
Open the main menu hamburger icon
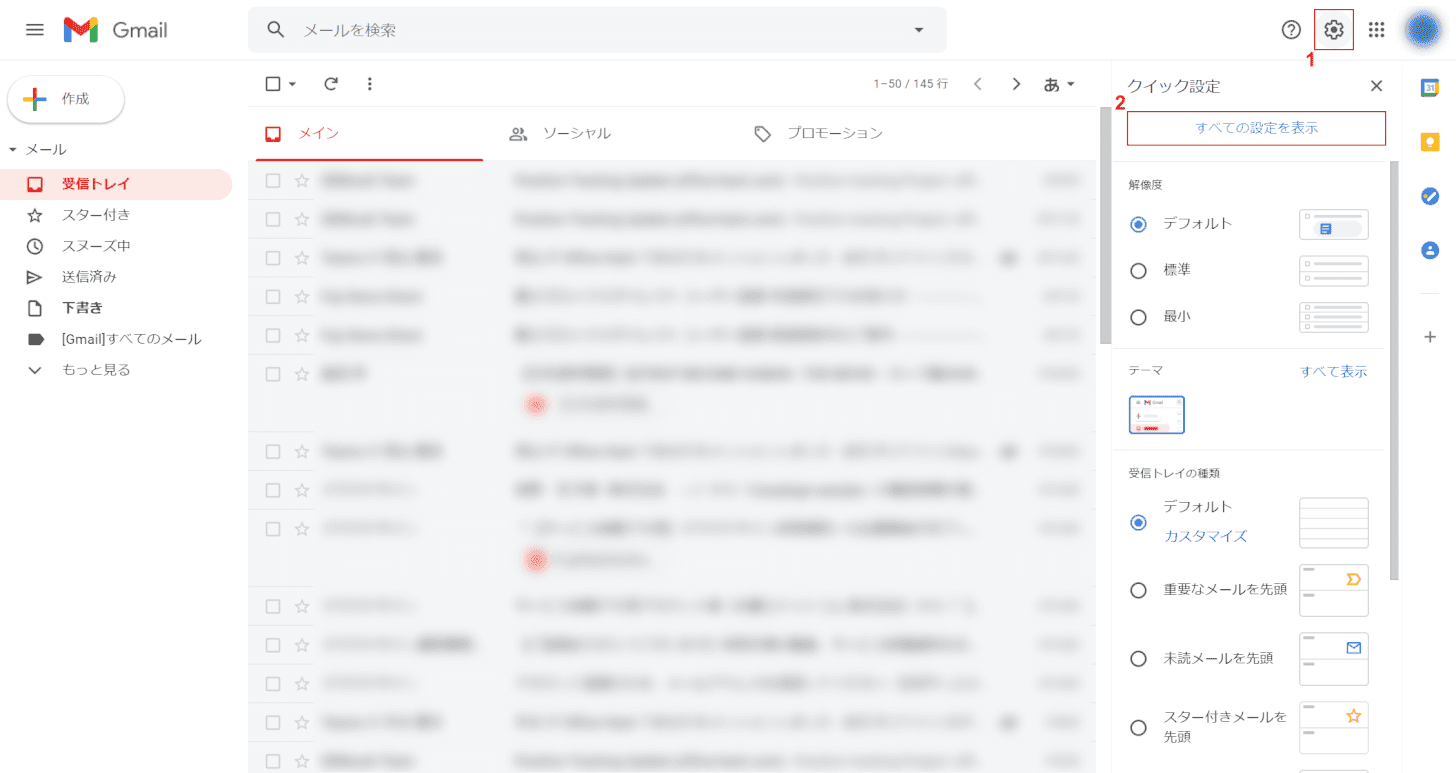tap(35, 30)
